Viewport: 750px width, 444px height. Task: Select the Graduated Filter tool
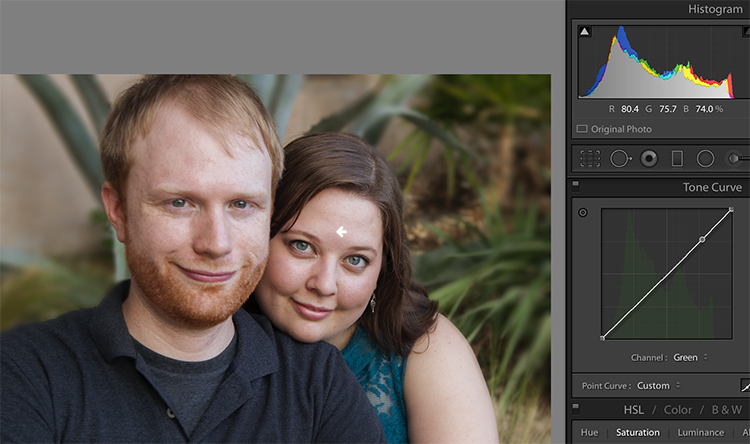pyautogui.click(x=677, y=158)
